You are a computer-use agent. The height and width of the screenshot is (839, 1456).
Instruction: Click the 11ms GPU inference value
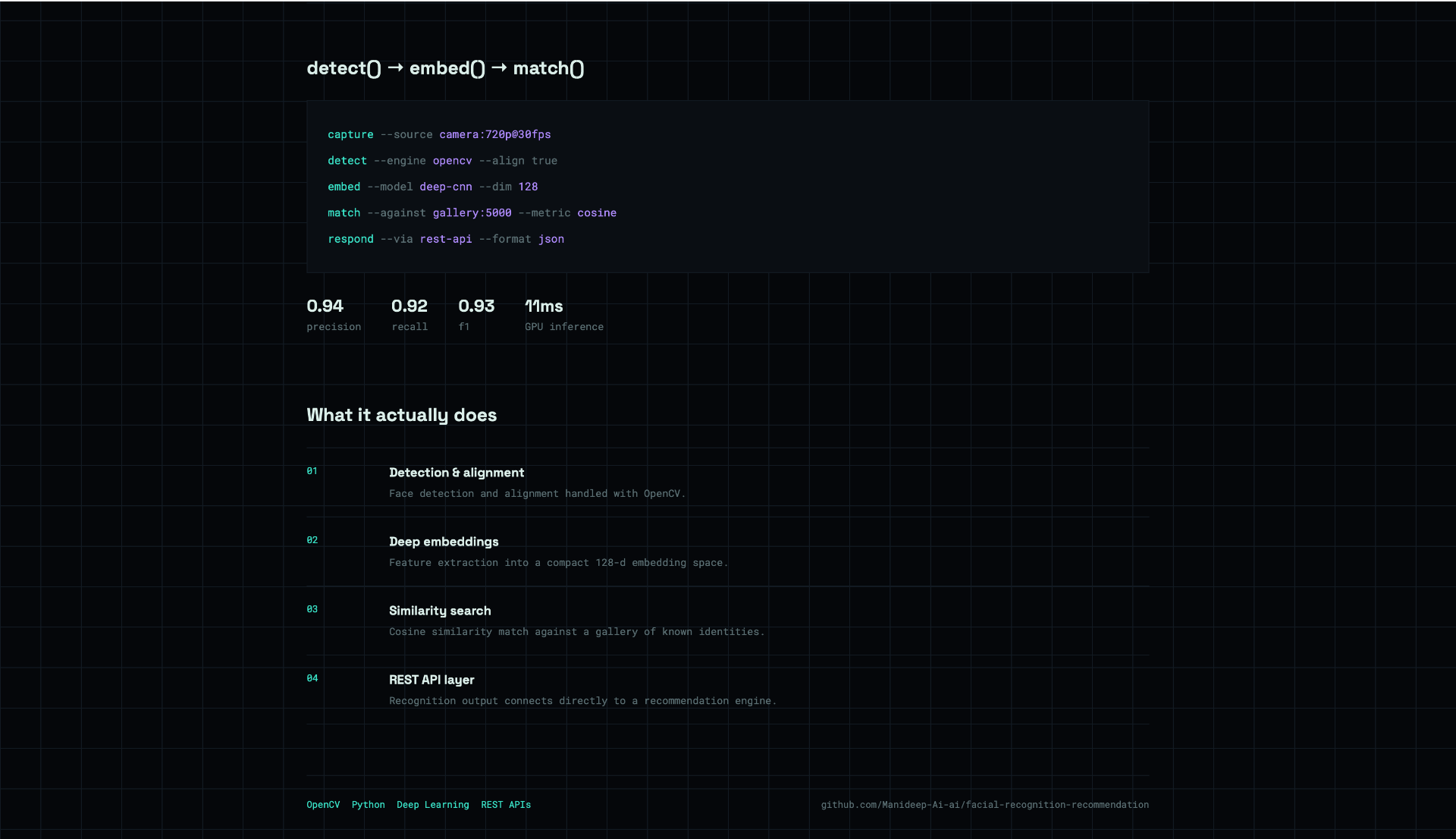[x=544, y=306]
